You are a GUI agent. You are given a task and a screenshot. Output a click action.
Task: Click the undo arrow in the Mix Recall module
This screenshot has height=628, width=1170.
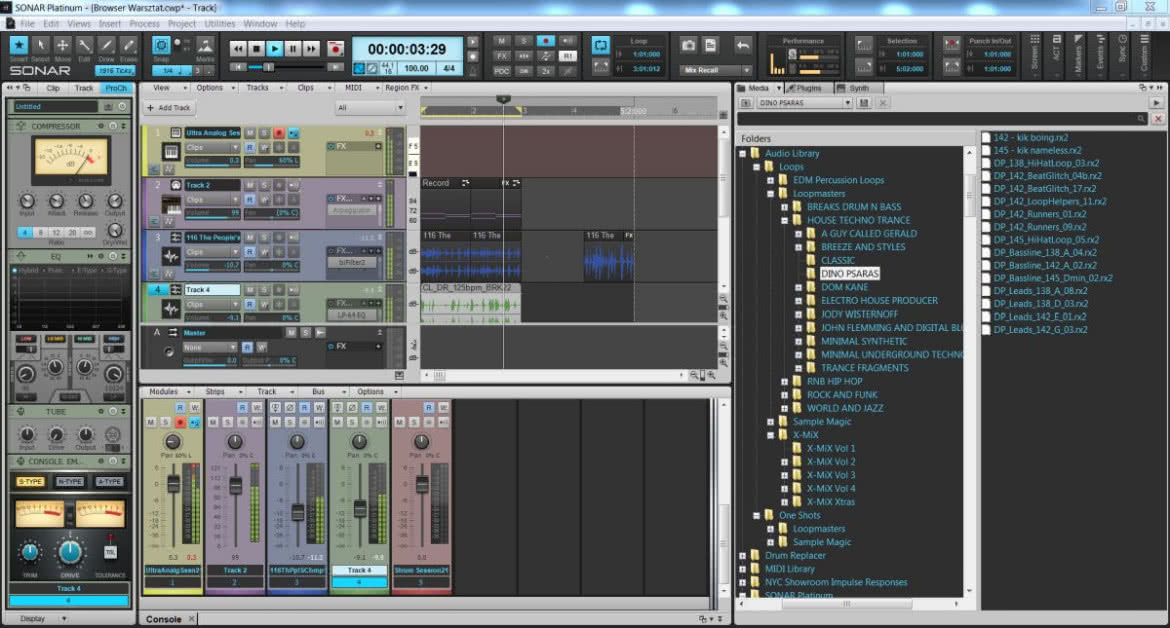742,45
